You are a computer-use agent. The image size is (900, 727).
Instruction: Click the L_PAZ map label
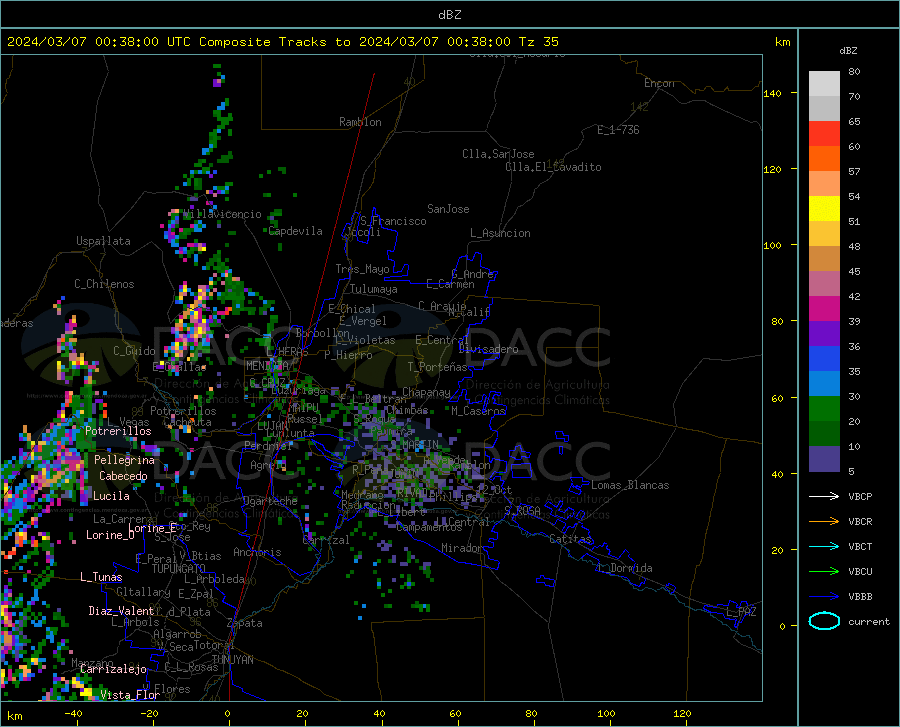[x=741, y=612]
